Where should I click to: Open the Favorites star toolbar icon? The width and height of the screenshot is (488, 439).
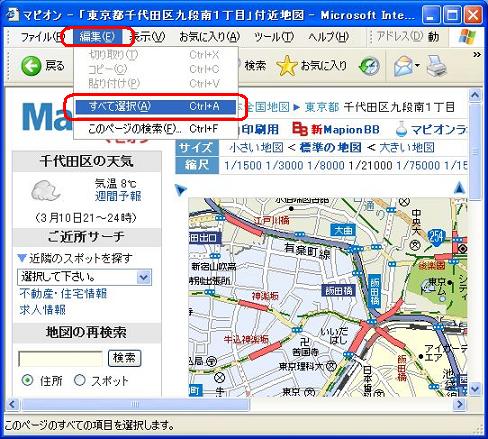[287, 66]
